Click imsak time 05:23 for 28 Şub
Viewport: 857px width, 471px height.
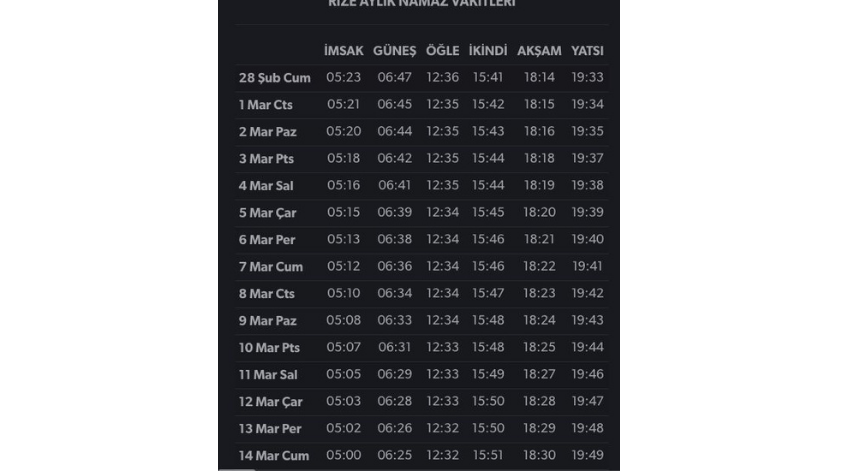pos(343,77)
